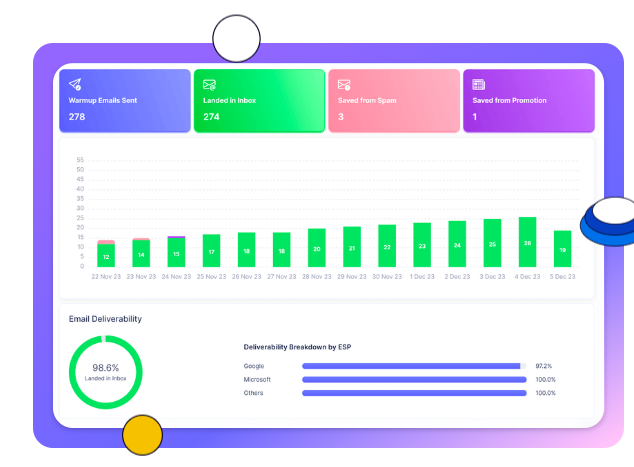Click the 4 Dec 23 bar showing 26
The height and width of the screenshot is (467, 634).
click(x=527, y=243)
